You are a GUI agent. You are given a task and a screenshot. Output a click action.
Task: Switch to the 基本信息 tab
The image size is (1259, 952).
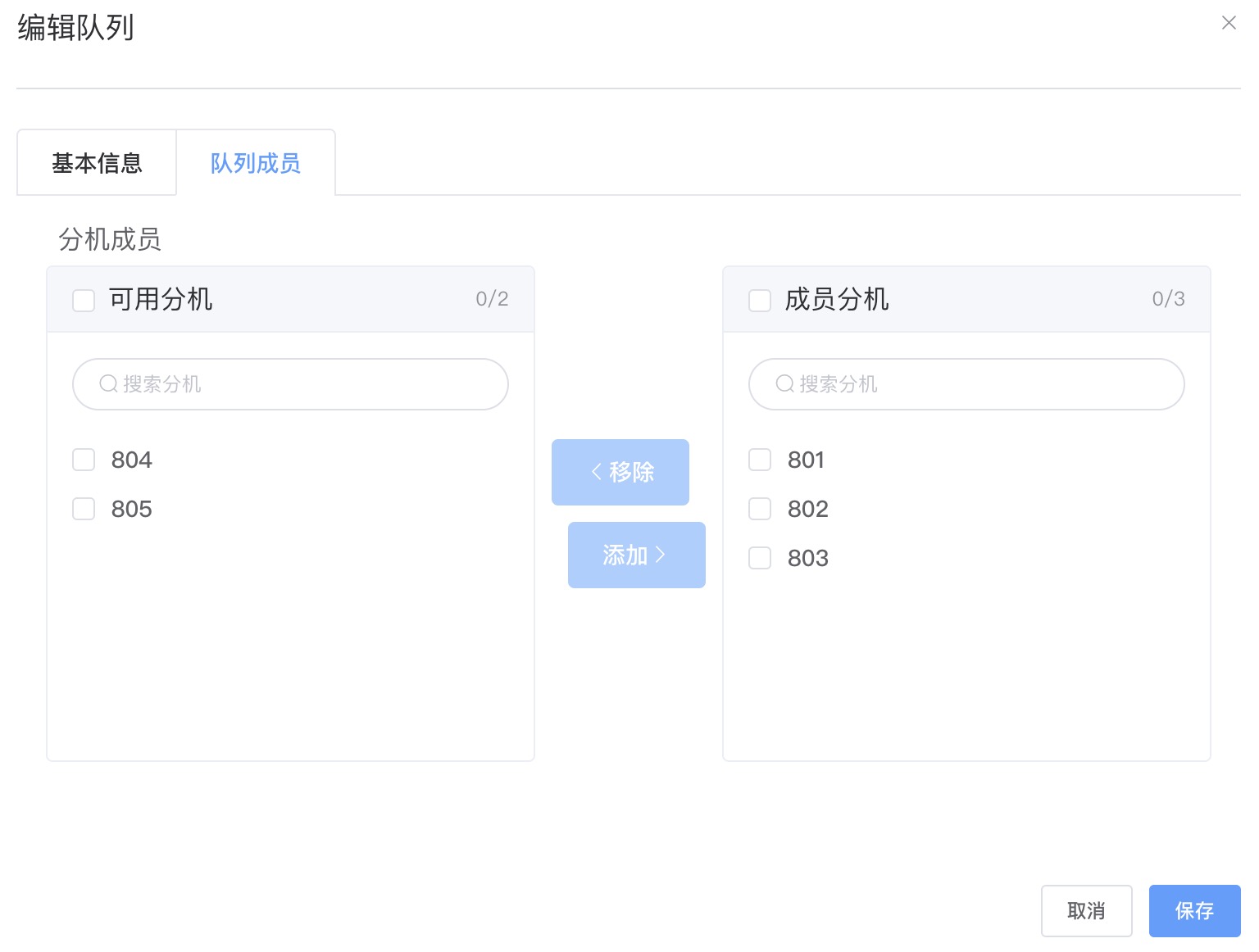coord(97,163)
